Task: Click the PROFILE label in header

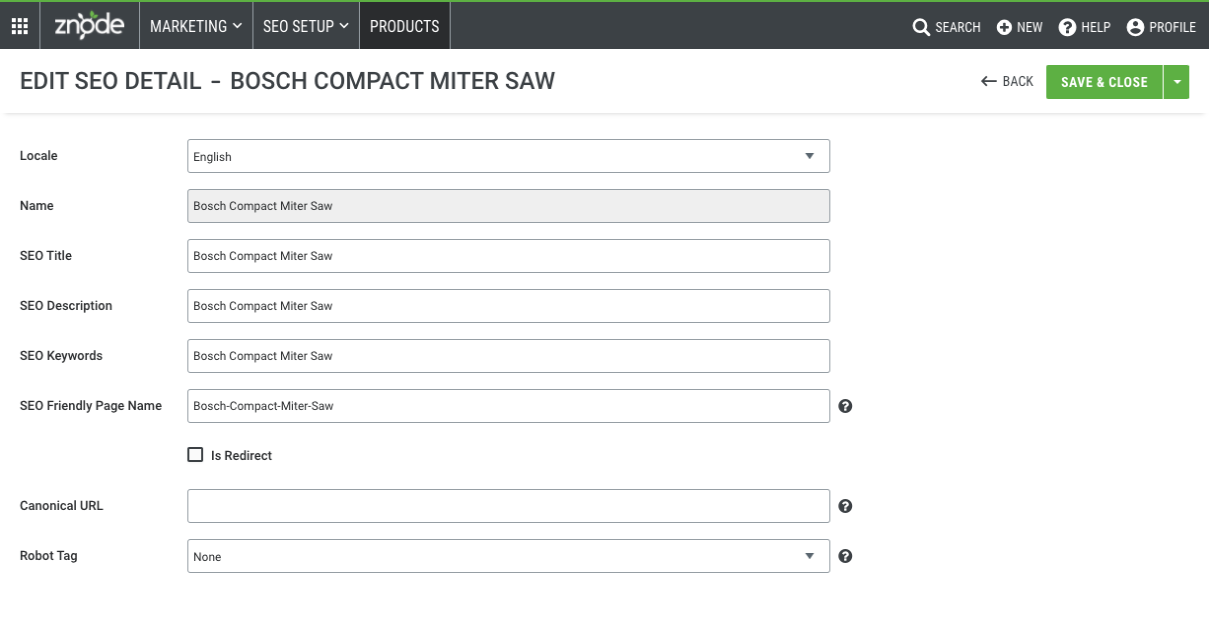Action: 1173,27
